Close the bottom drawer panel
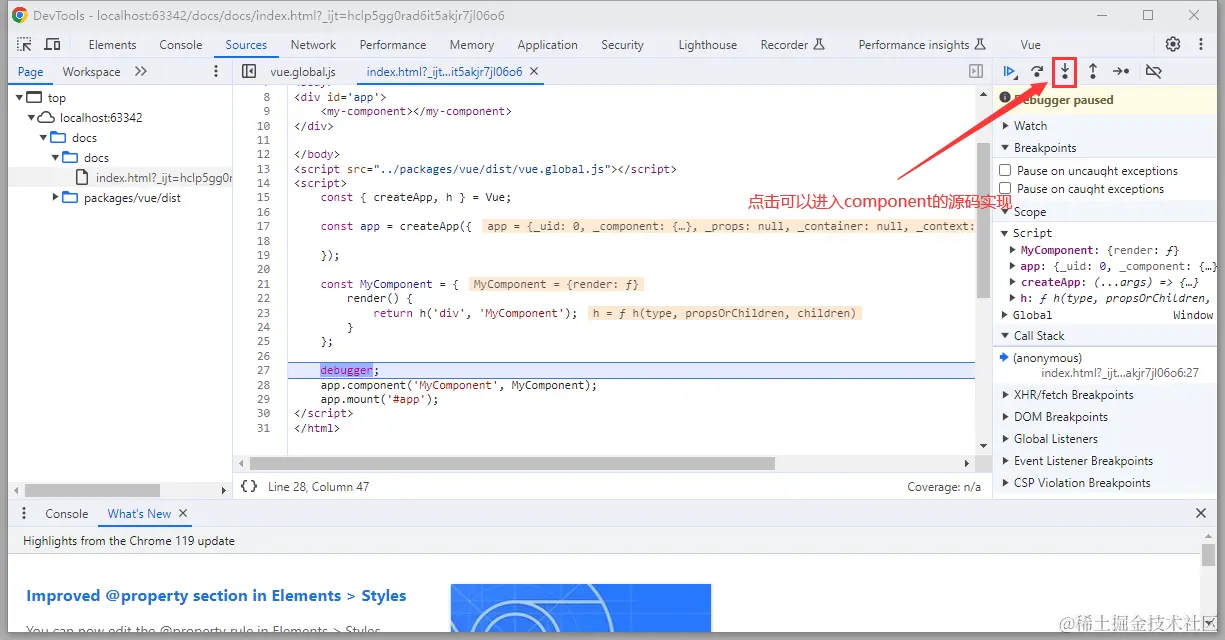The width and height of the screenshot is (1225, 640). pyautogui.click(x=1201, y=514)
